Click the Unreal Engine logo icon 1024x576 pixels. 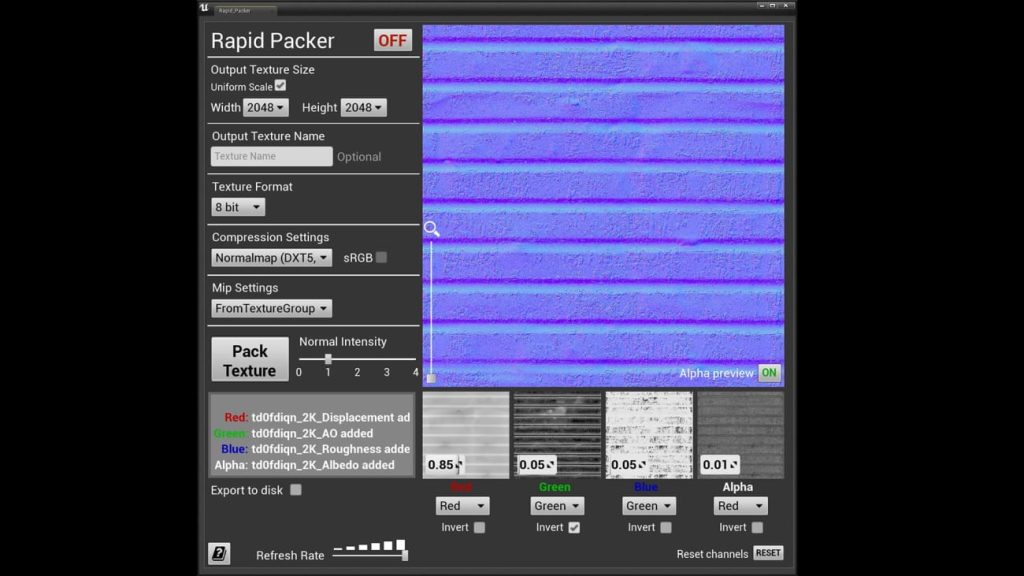pos(204,7)
